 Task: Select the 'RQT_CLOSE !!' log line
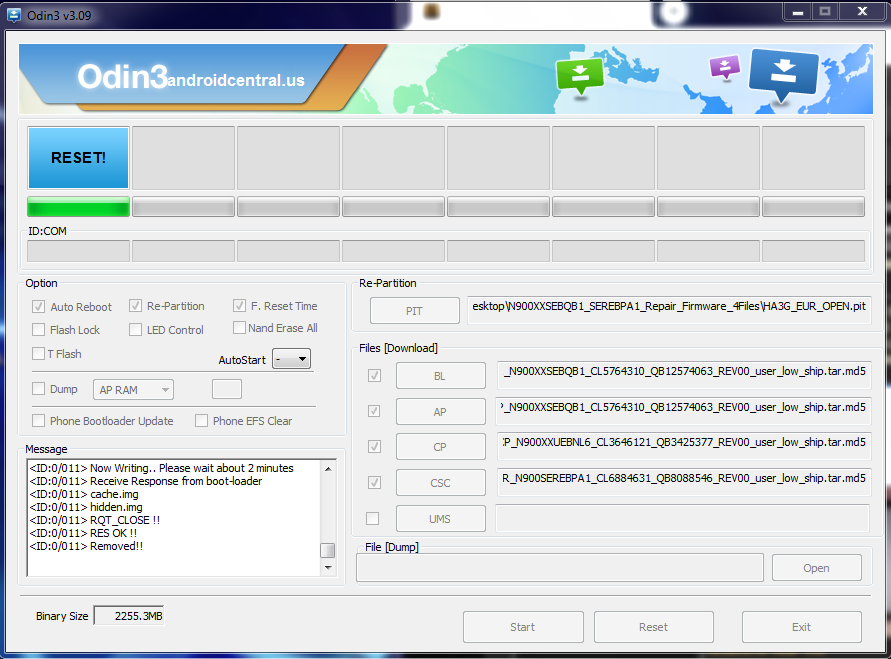pyautogui.click(x=94, y=520)
